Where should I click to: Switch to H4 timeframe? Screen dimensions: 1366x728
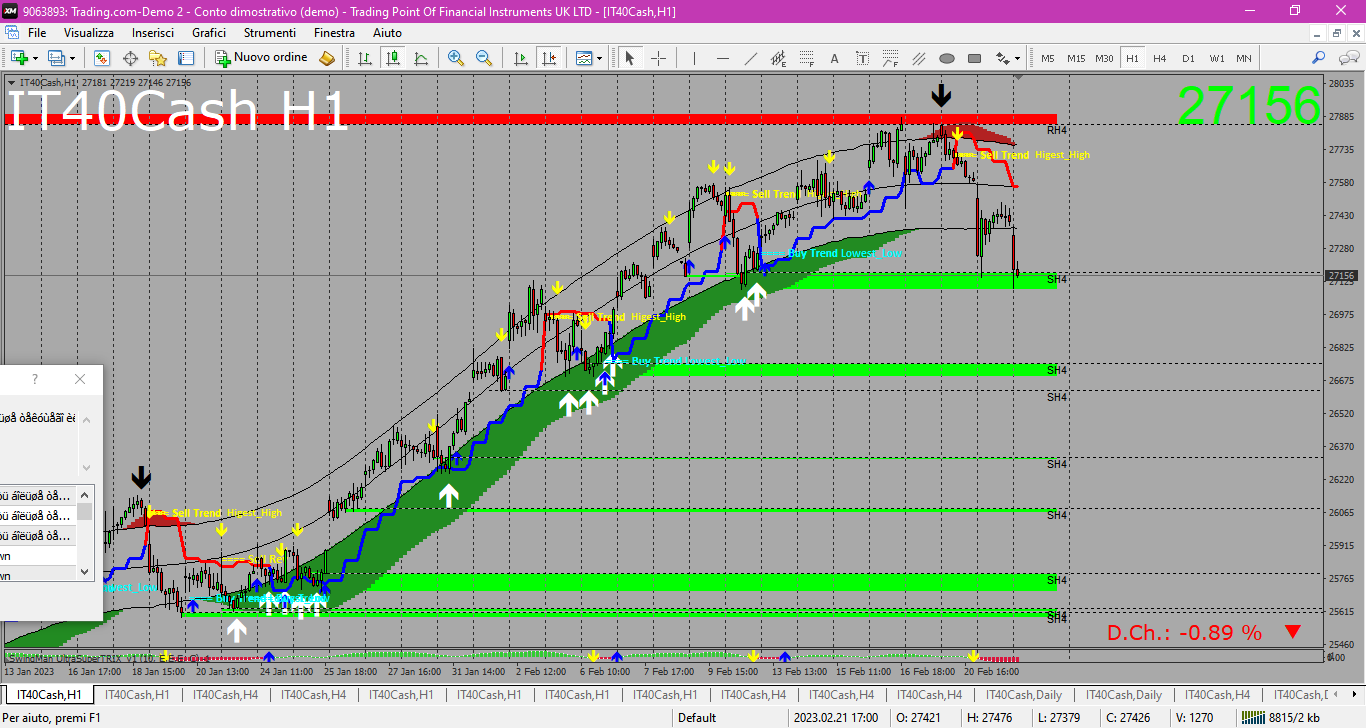click(x=1160, y=58)
